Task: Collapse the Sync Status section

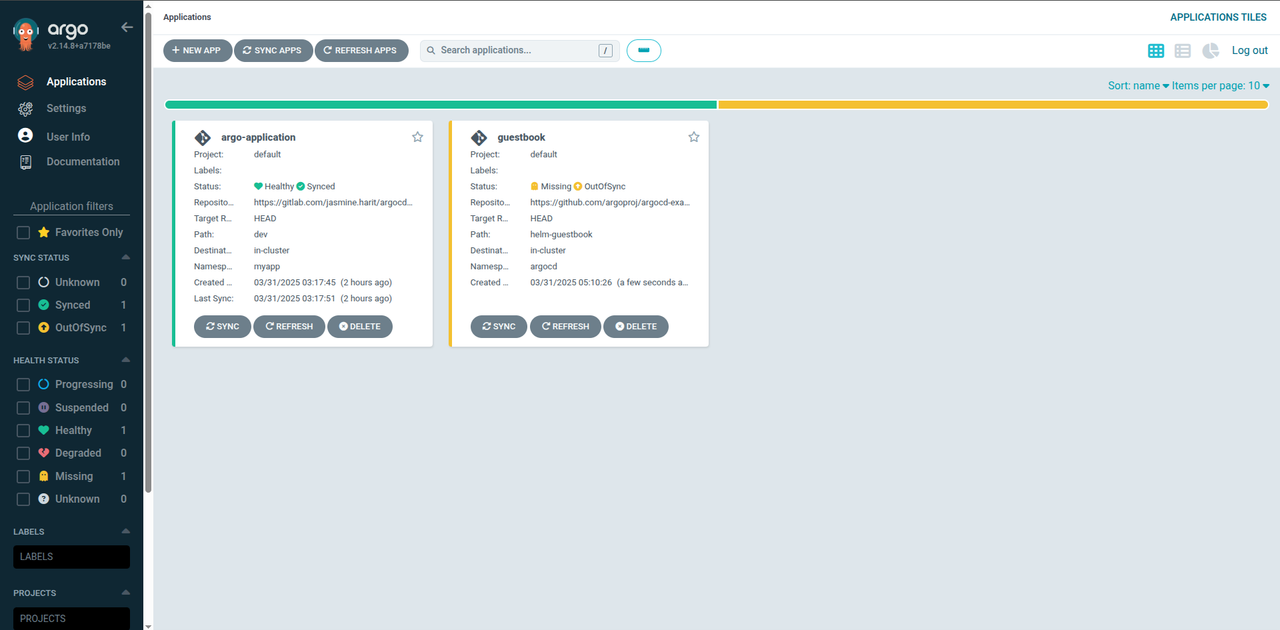Action: 125,258
